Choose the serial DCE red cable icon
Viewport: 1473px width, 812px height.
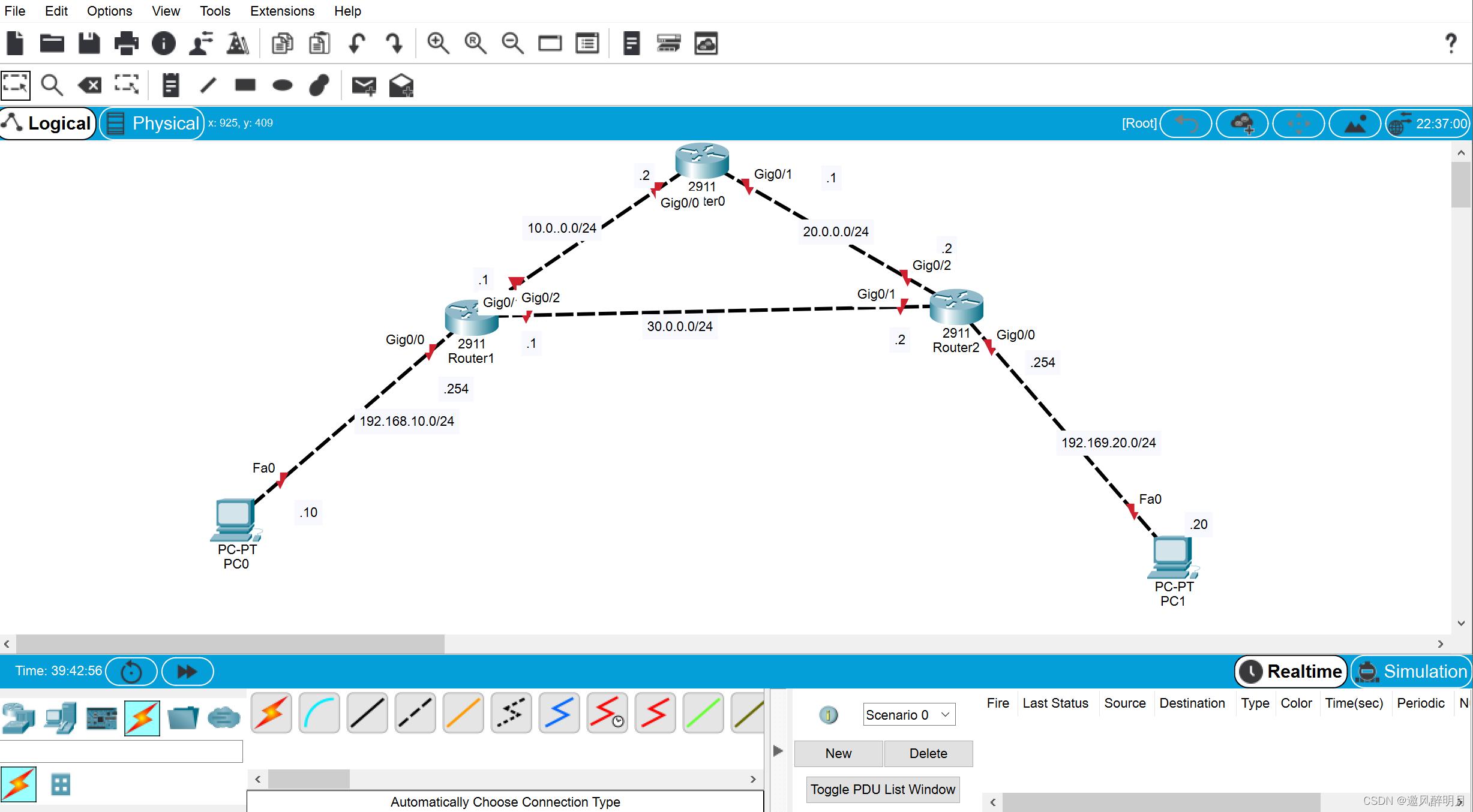[x=607, y=713]
